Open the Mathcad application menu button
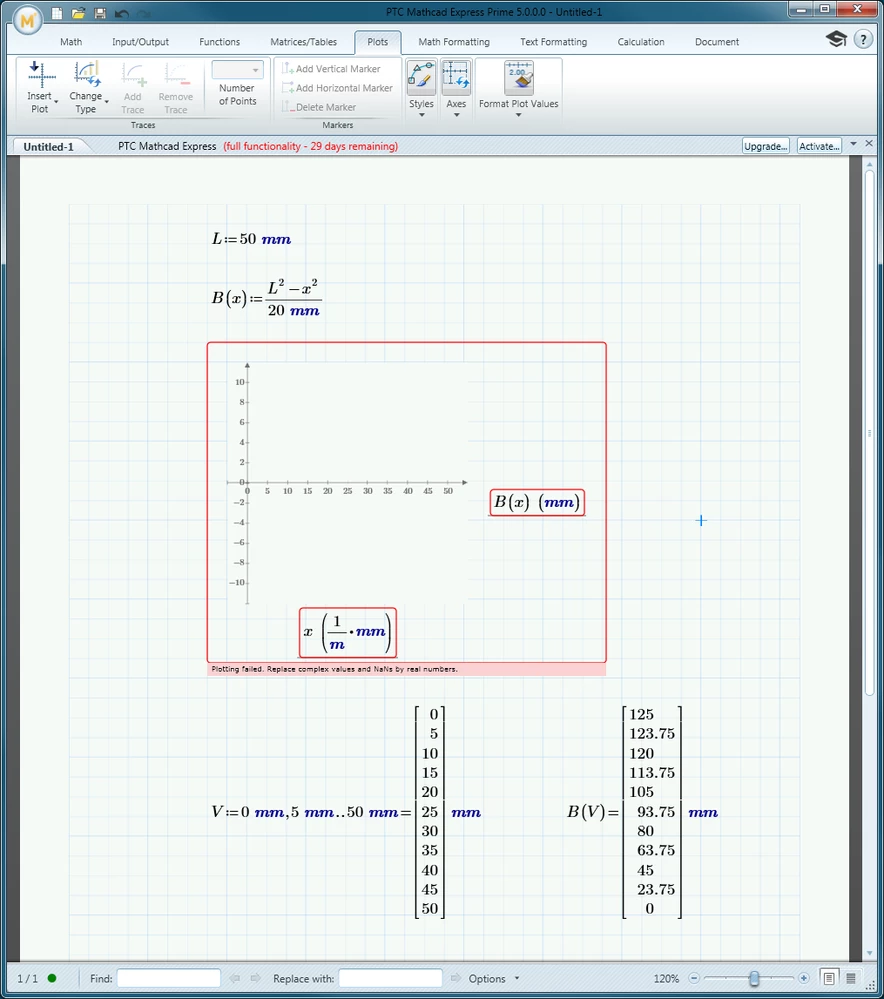The height and width of the screenshot is (999, 884). point(27,22)
